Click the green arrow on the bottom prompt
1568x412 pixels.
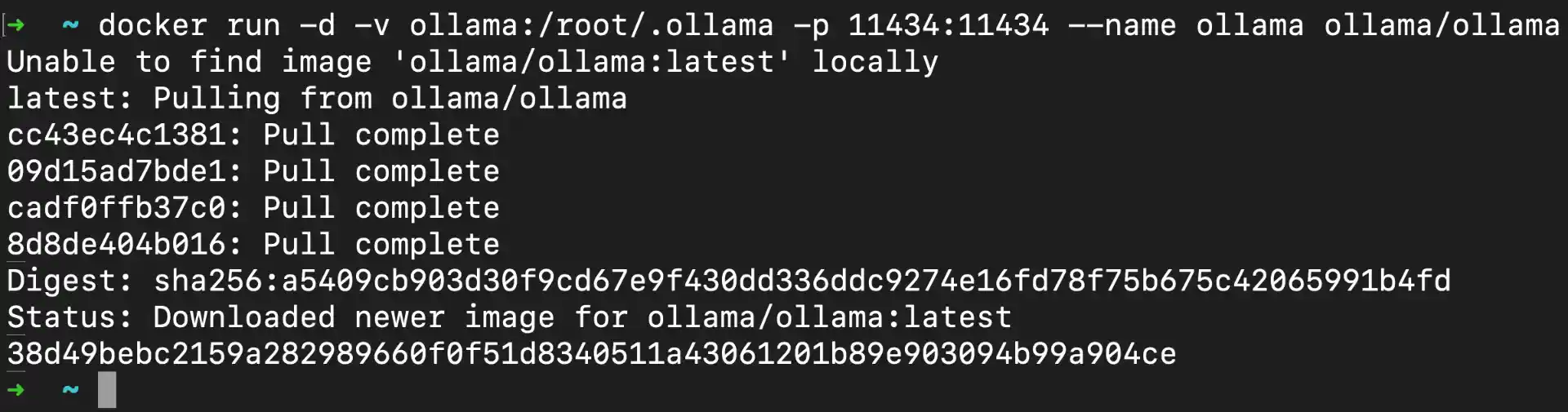(16, 390)
